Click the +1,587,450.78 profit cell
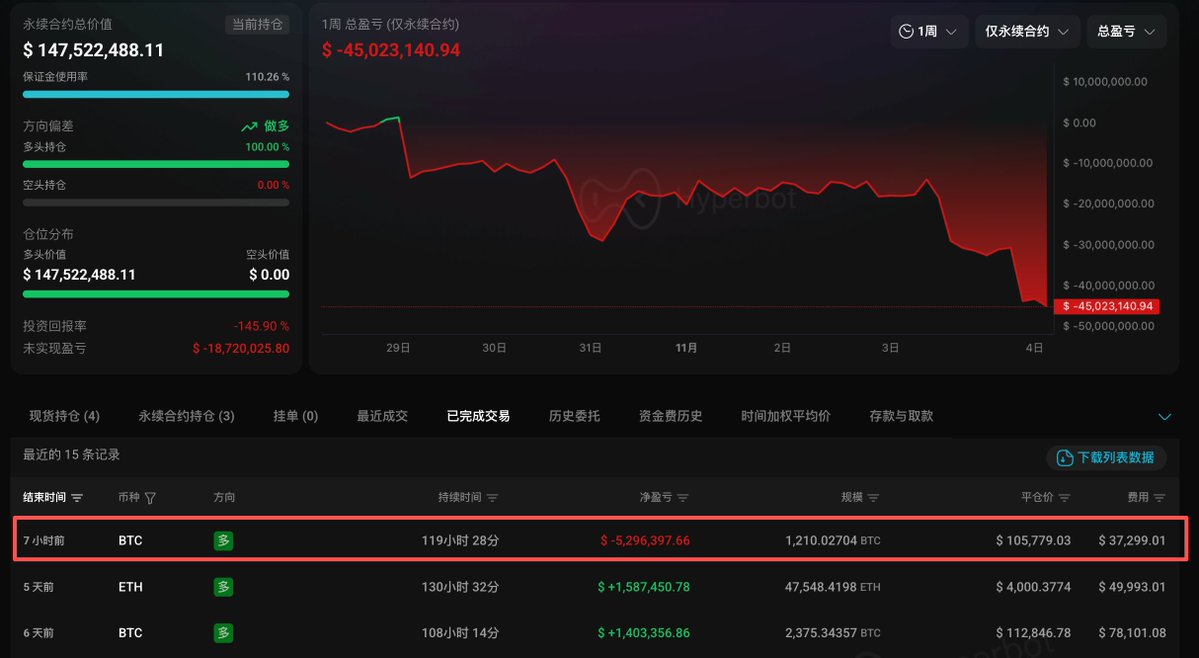1199x658 pixels. click(643, 587)
